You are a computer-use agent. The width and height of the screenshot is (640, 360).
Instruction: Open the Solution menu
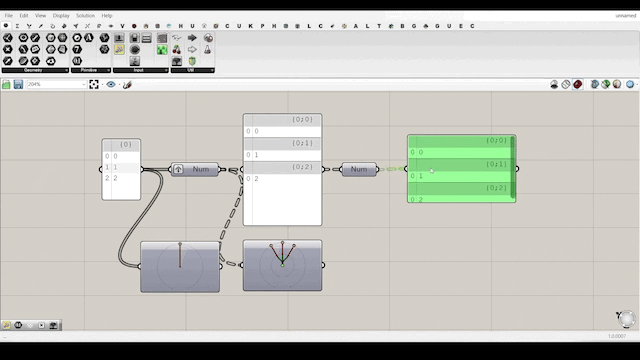[85, 16]
